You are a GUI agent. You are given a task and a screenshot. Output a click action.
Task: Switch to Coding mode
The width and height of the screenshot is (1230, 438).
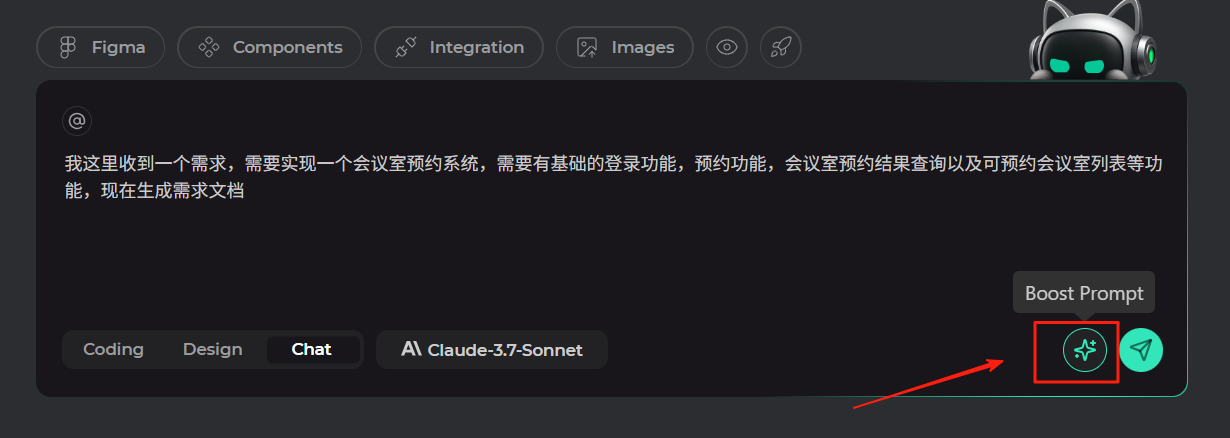coord(113,349)
